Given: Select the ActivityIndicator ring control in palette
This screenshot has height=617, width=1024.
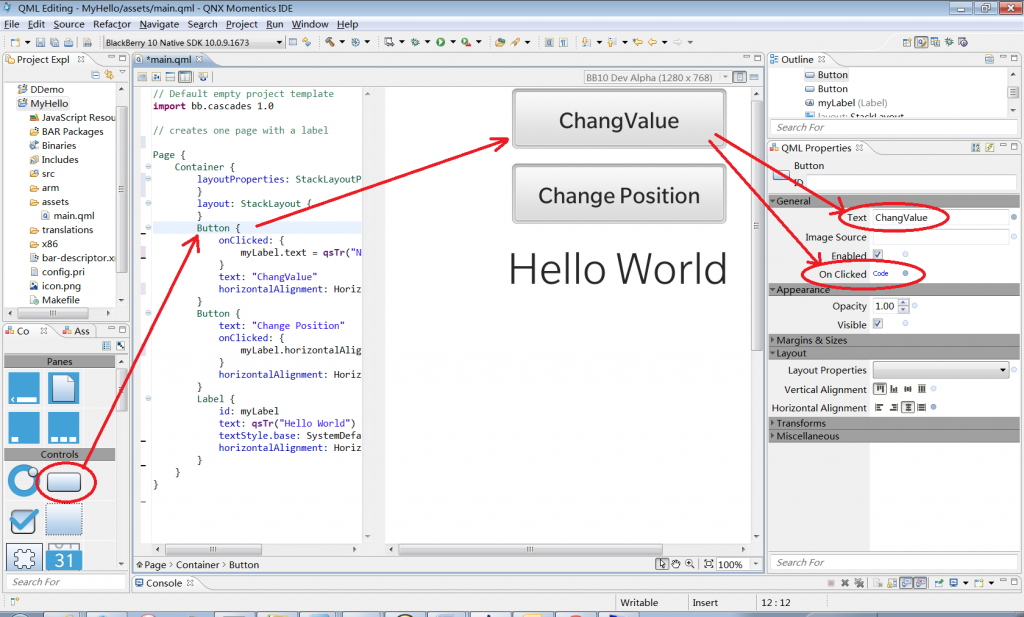Looking at the screenshot, I should click(x=24, y=481).
